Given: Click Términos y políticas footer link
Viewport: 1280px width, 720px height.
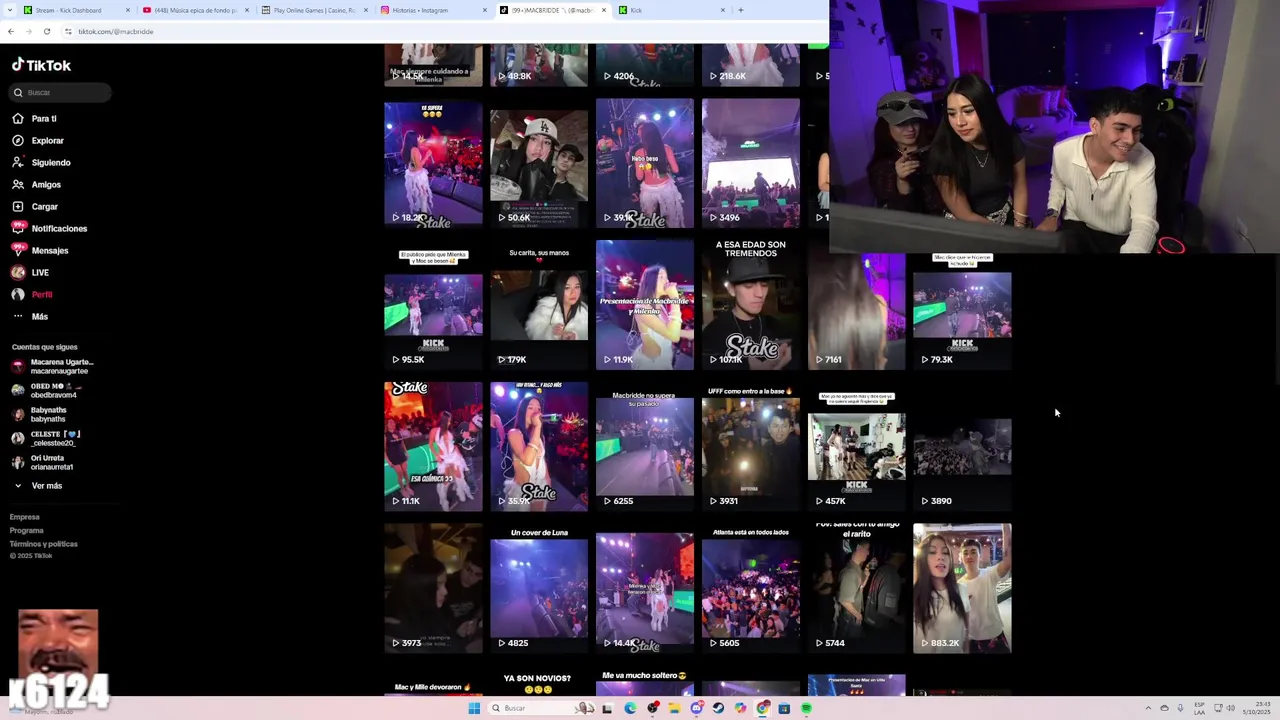Looking at the screenshot, I should tap(43, 544).
